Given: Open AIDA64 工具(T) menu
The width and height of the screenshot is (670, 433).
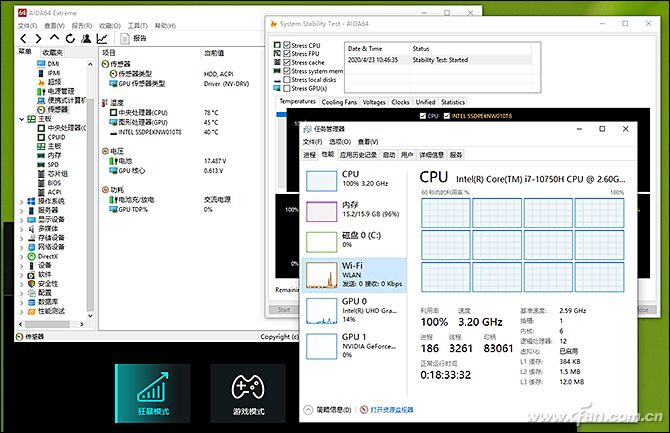Looking at the screenshot, I should 138,26.
